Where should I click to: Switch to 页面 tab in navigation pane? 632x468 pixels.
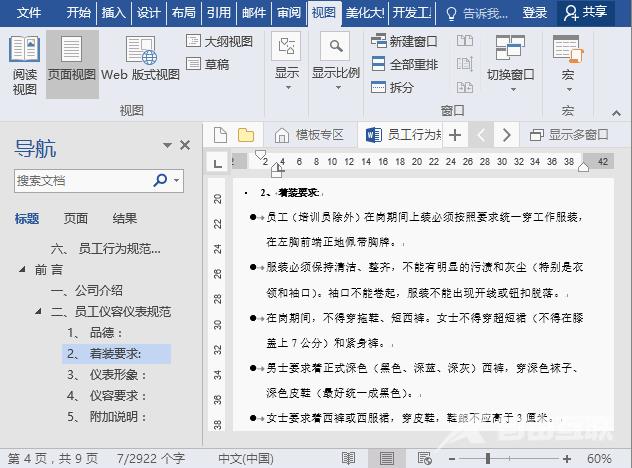[x=76, y=219]
